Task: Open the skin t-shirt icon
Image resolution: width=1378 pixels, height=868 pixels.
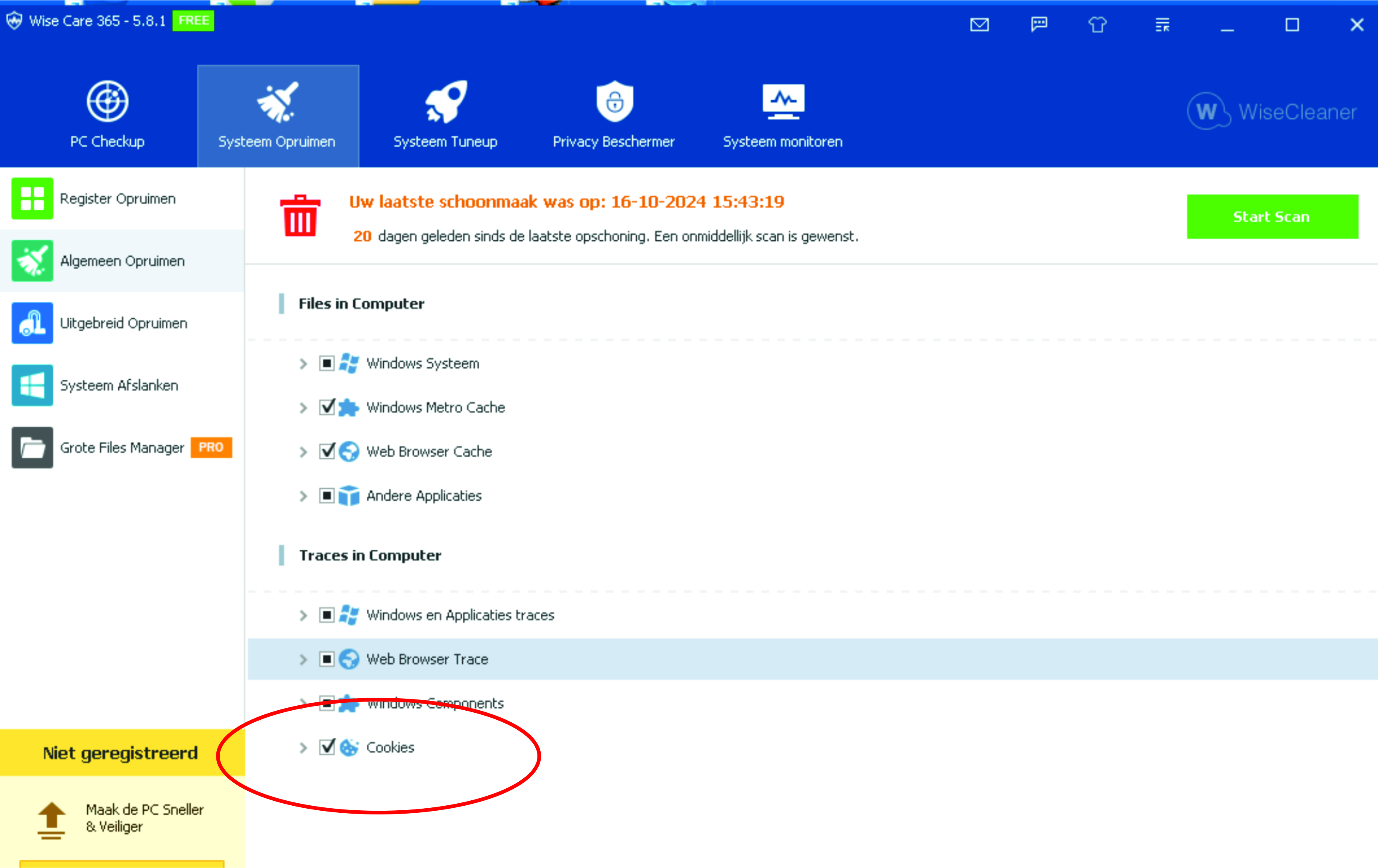Action: click(x=1097, y=24)
